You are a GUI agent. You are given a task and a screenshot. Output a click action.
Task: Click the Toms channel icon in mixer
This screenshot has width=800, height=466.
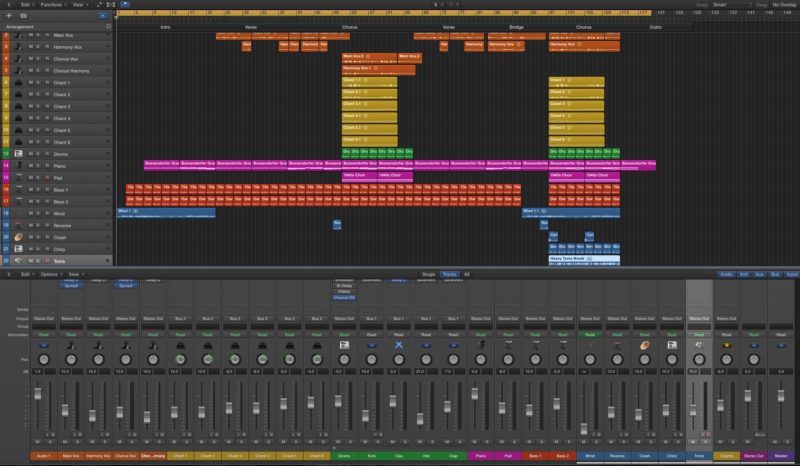pyautogui.click(x=699, y=346)
